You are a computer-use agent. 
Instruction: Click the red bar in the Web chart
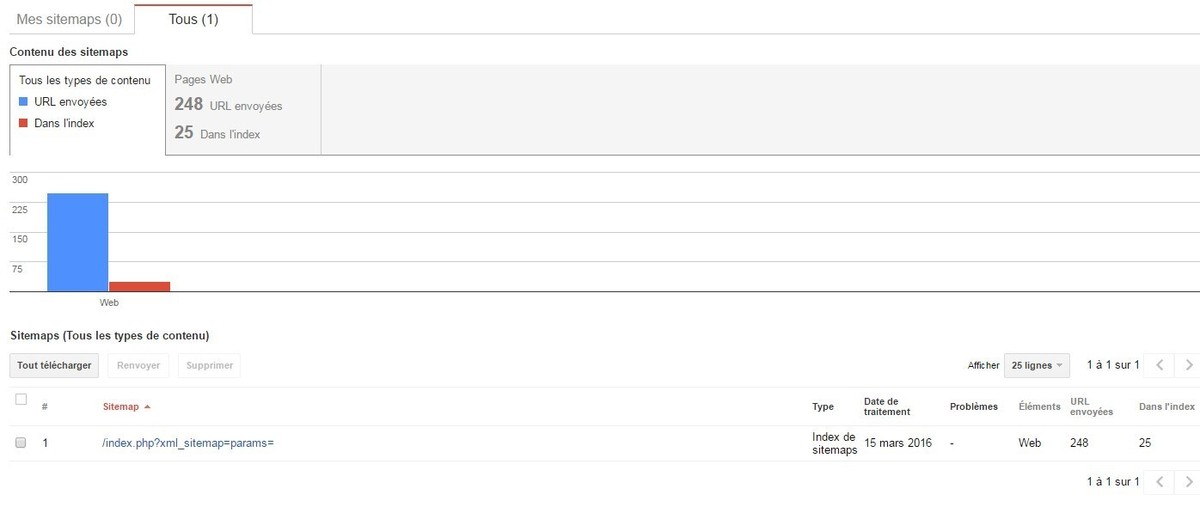pyautogui.click(x=139, y=286)
